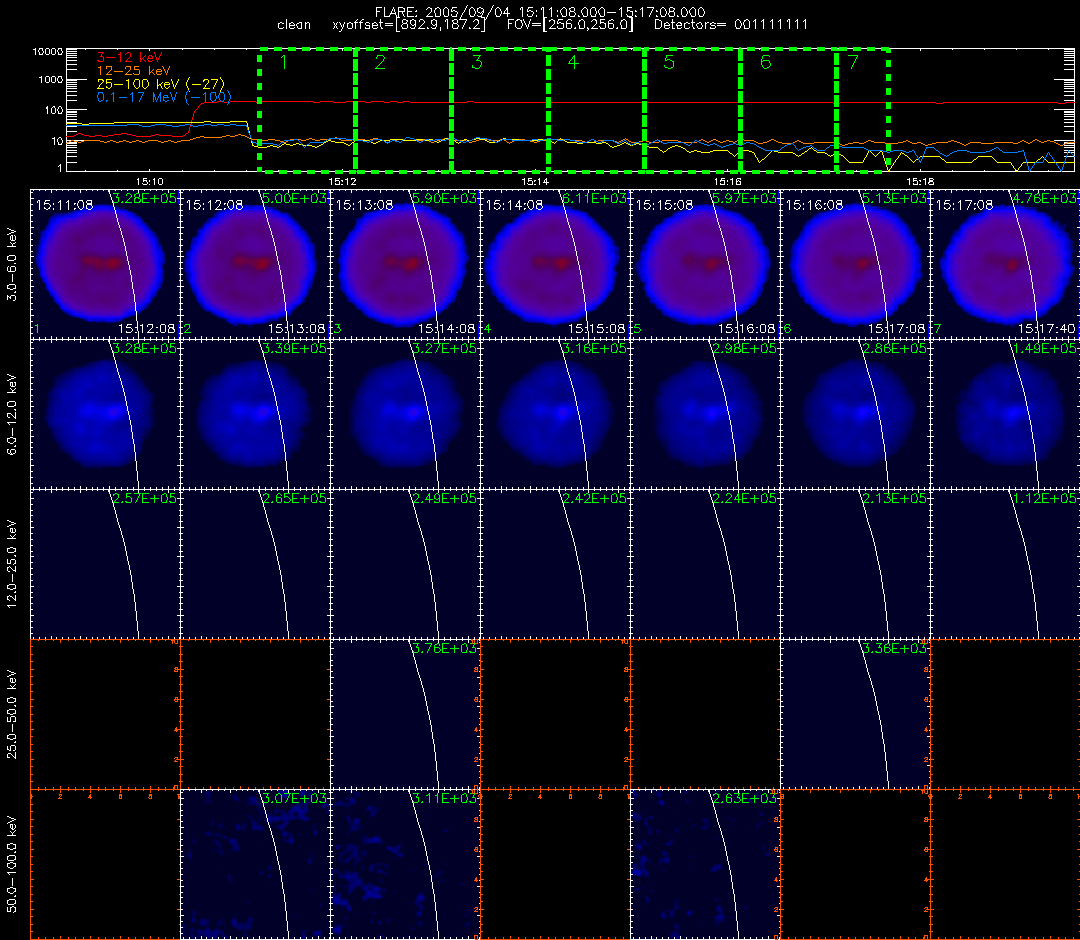This screenshot has width=1080, height=940.
Task: Click the FLARE 2005/09/04 title text
Action: tap(540, 12)
